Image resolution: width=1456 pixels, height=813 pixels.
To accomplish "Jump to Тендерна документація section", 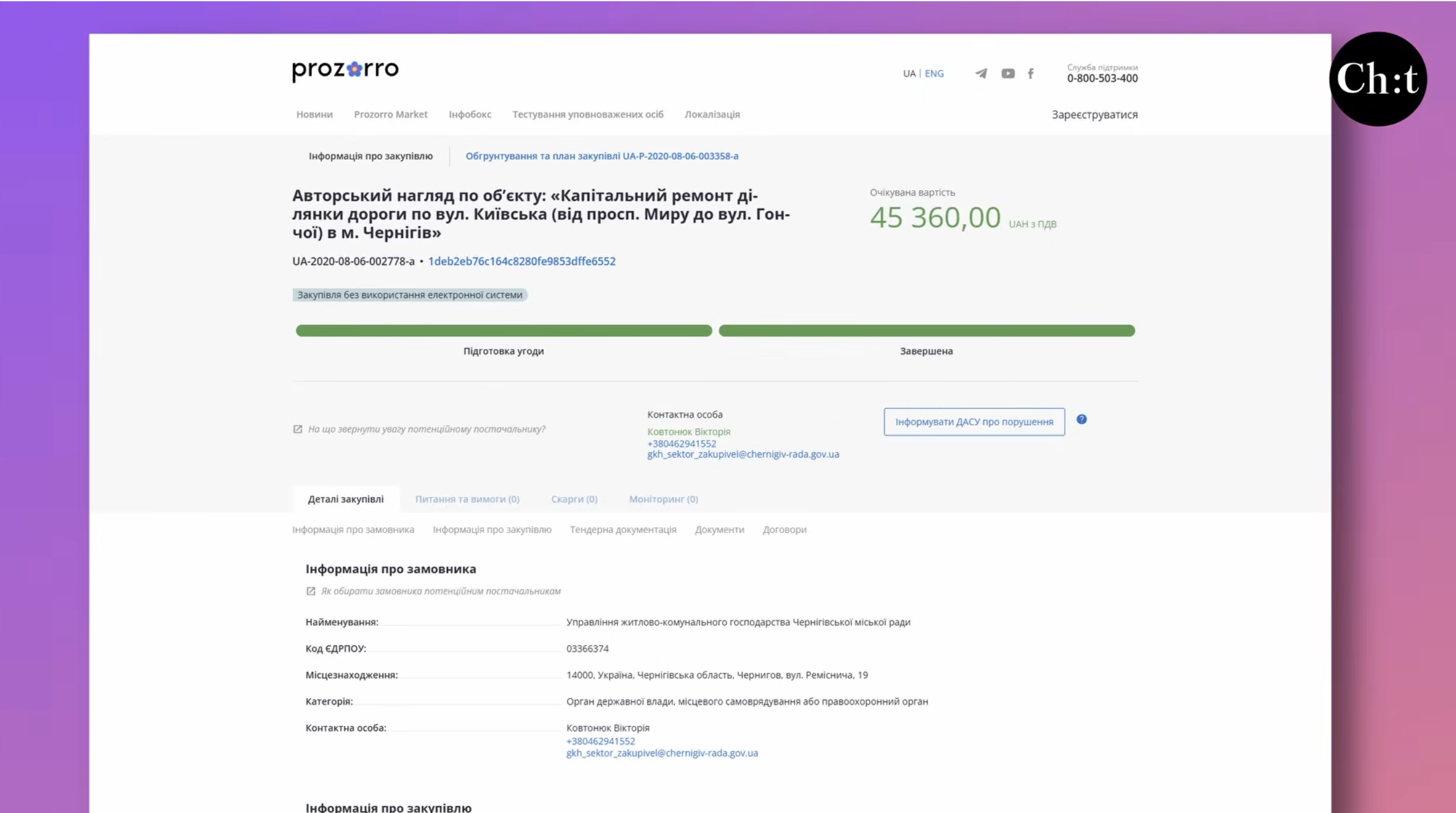I will [623, 530].
